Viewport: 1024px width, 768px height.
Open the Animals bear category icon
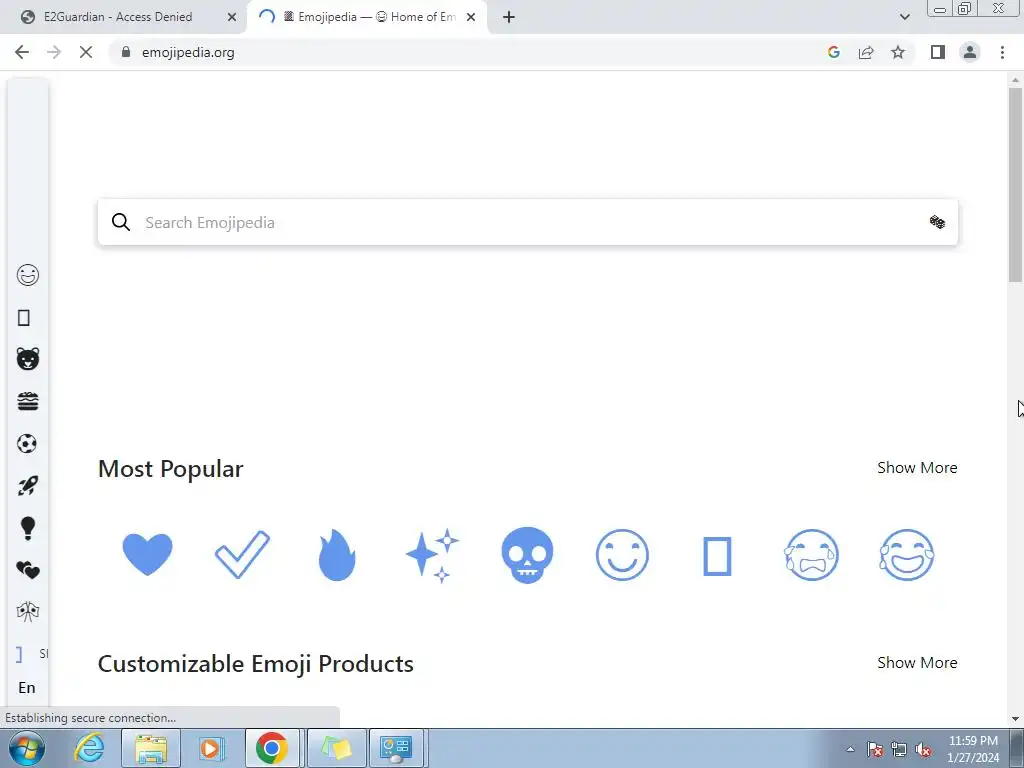pyautogui.click(x=27, y=359)
